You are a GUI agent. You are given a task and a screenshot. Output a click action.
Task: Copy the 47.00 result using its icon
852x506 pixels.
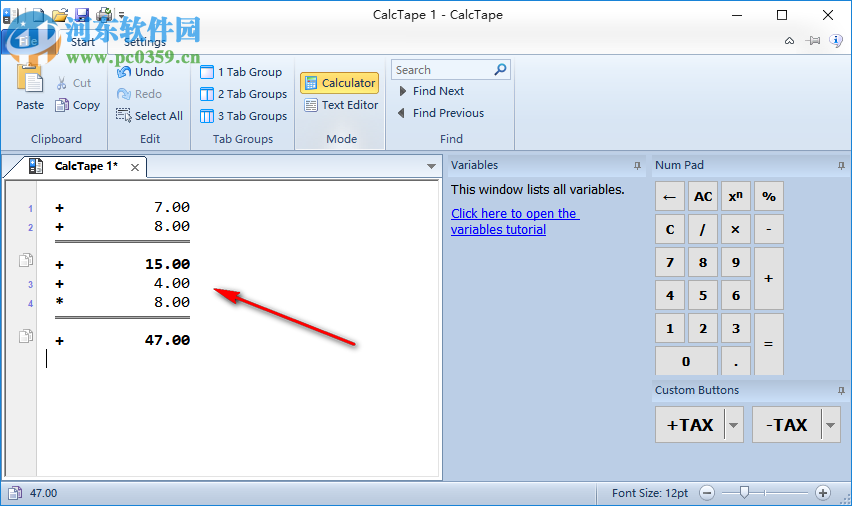(26, 336)
